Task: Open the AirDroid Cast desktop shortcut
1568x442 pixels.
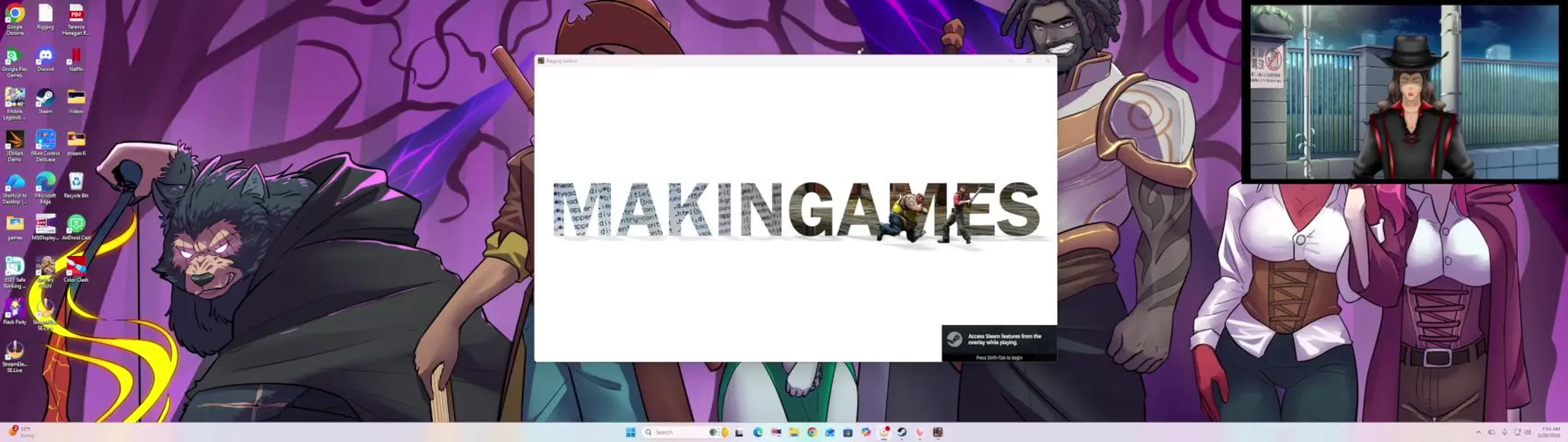Action: coord(76,227)
